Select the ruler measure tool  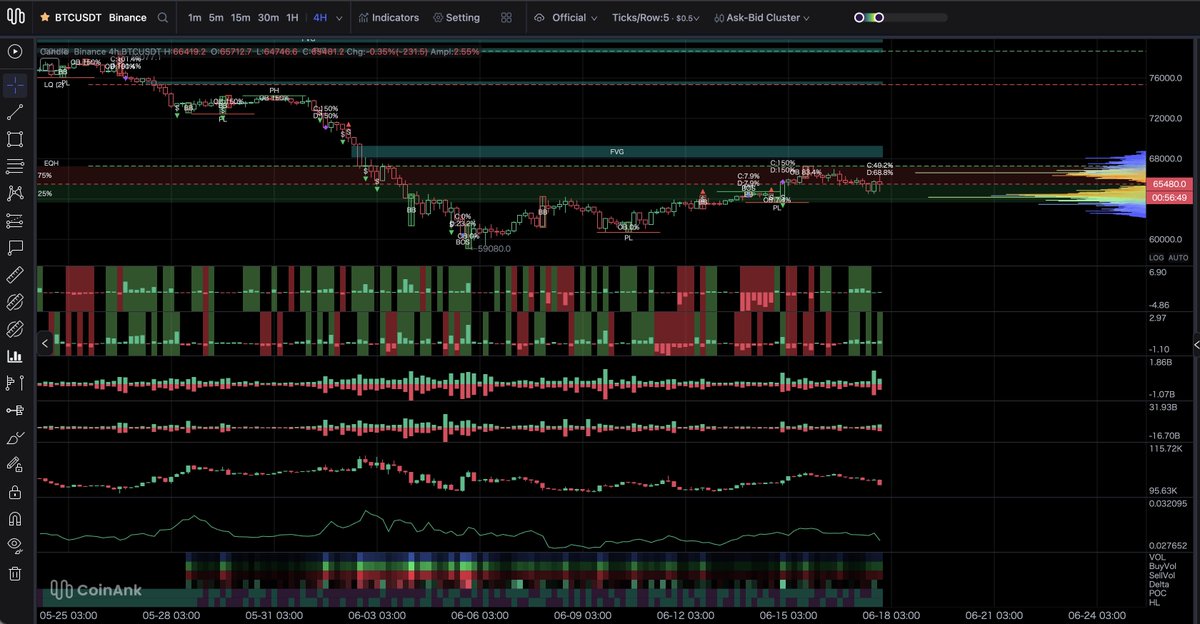(15, 274)
